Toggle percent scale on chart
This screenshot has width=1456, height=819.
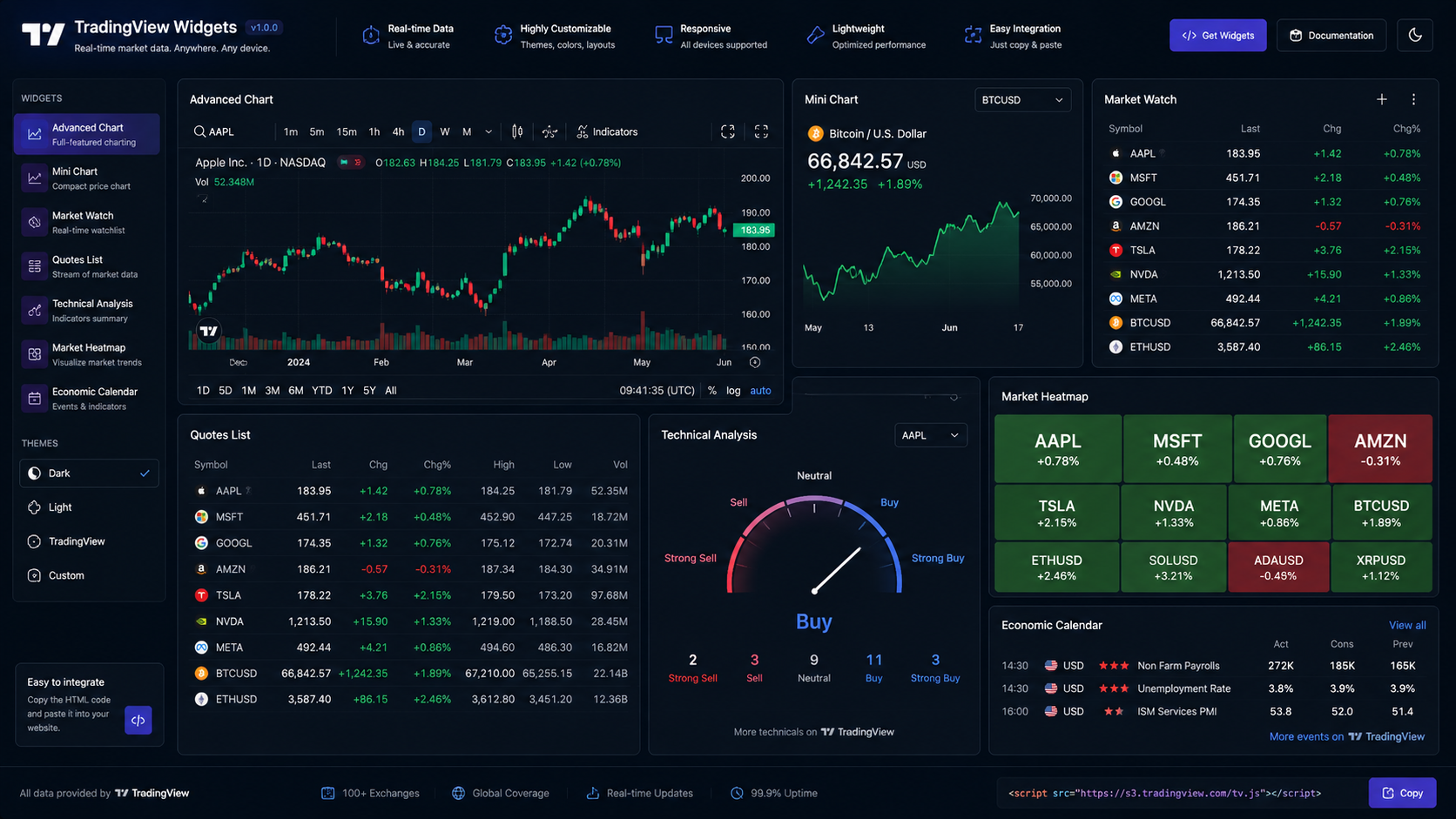712,391
